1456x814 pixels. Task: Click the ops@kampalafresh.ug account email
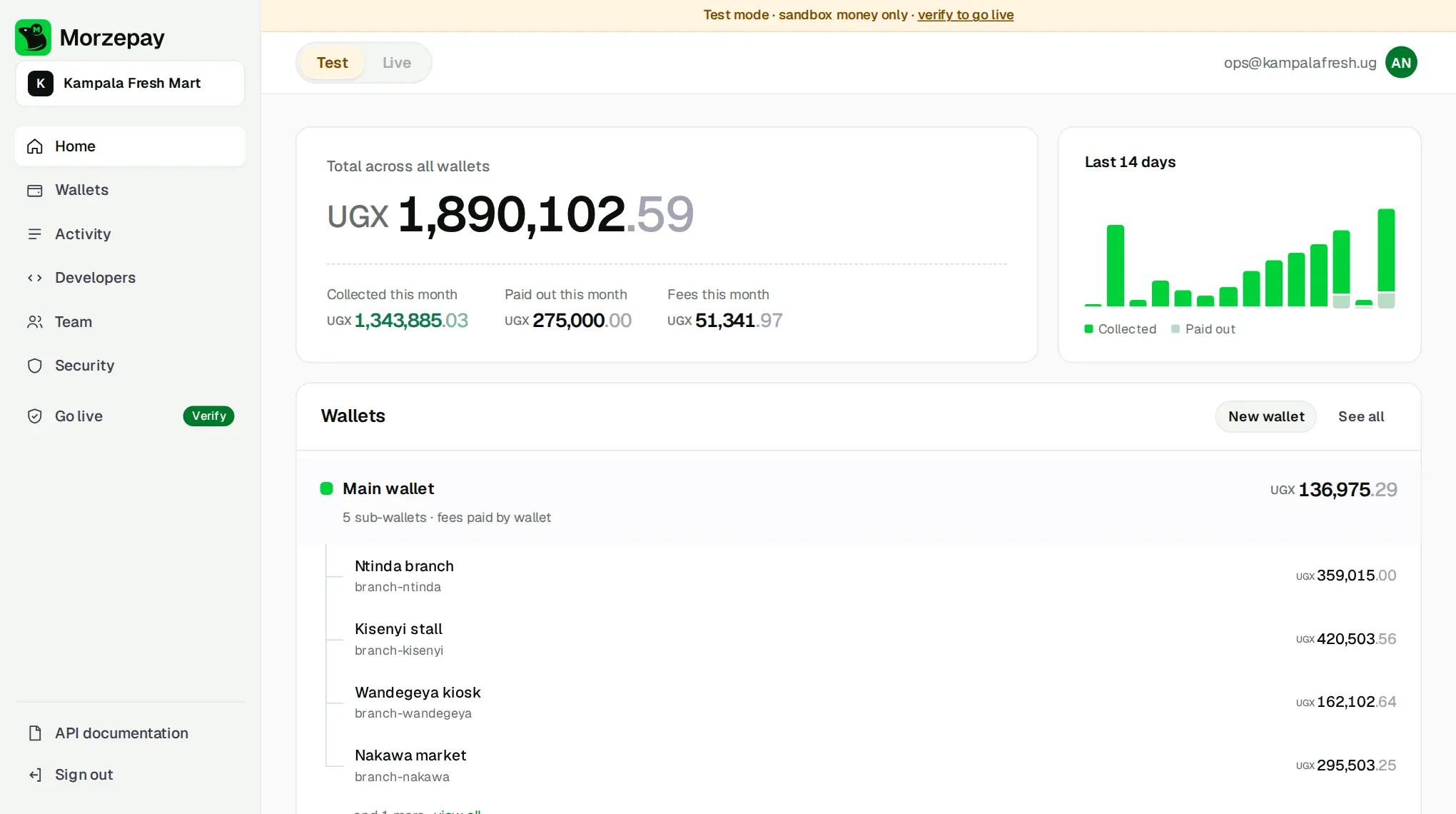click(x=1300, y=63)
